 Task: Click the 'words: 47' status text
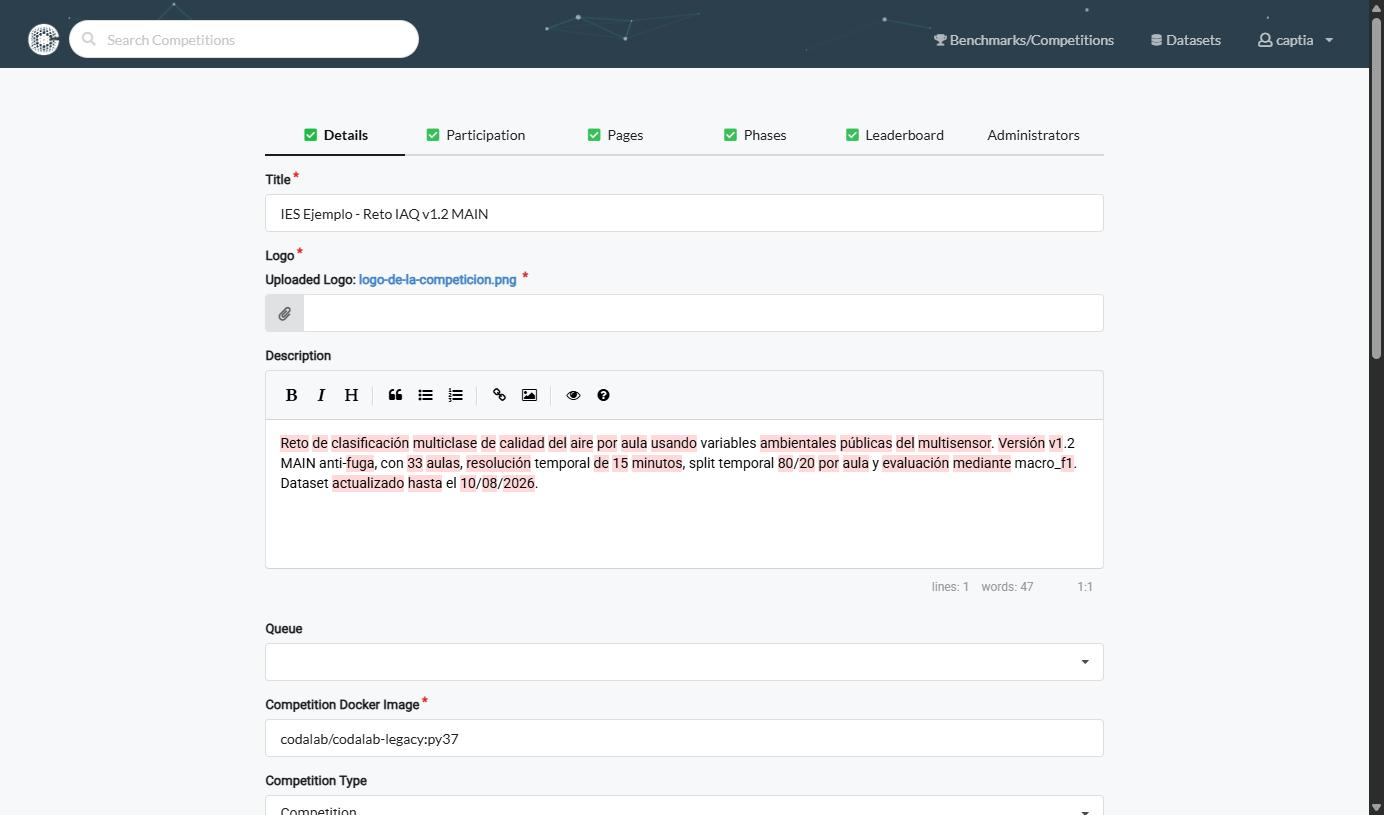(1007, 587)
